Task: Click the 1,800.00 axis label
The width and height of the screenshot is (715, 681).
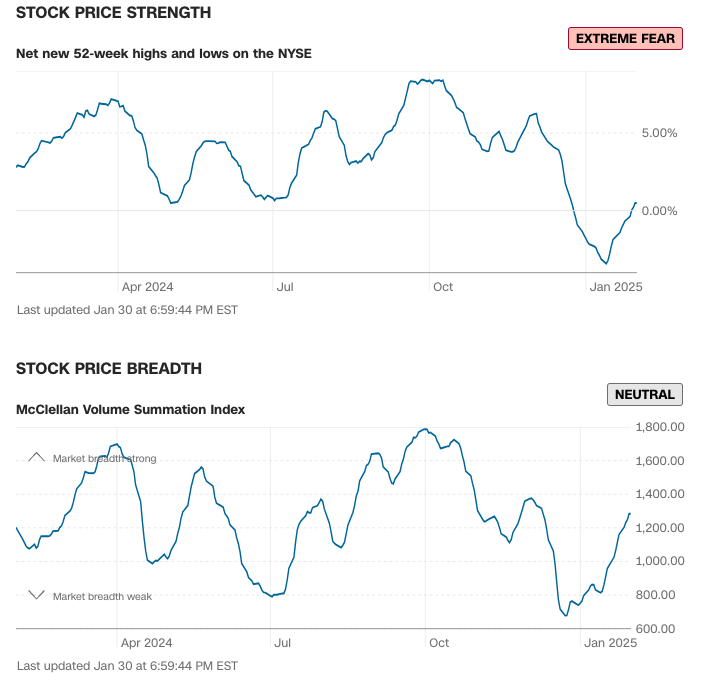Action: point(659,427)
